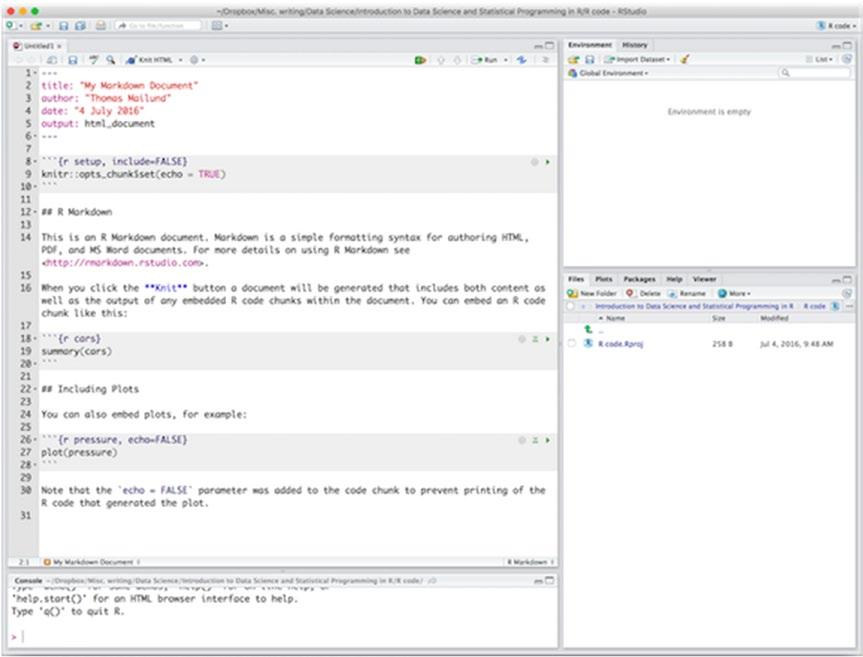This screenshot has width=863, height=657.
Task: Click the save workspace icon in Environment pane
Action: tap(589, 59)
